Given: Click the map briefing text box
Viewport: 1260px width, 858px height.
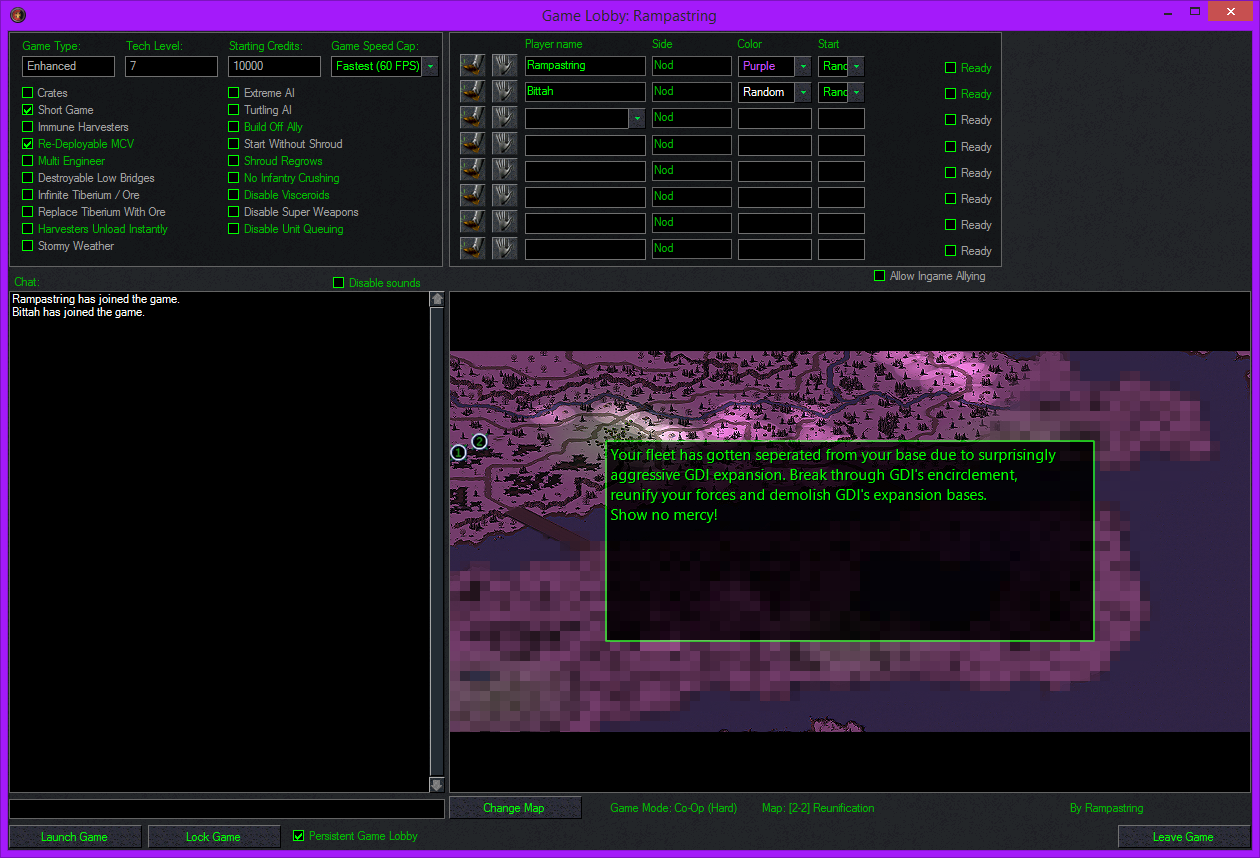Looking at the screenshot, I should coord(850,541).
